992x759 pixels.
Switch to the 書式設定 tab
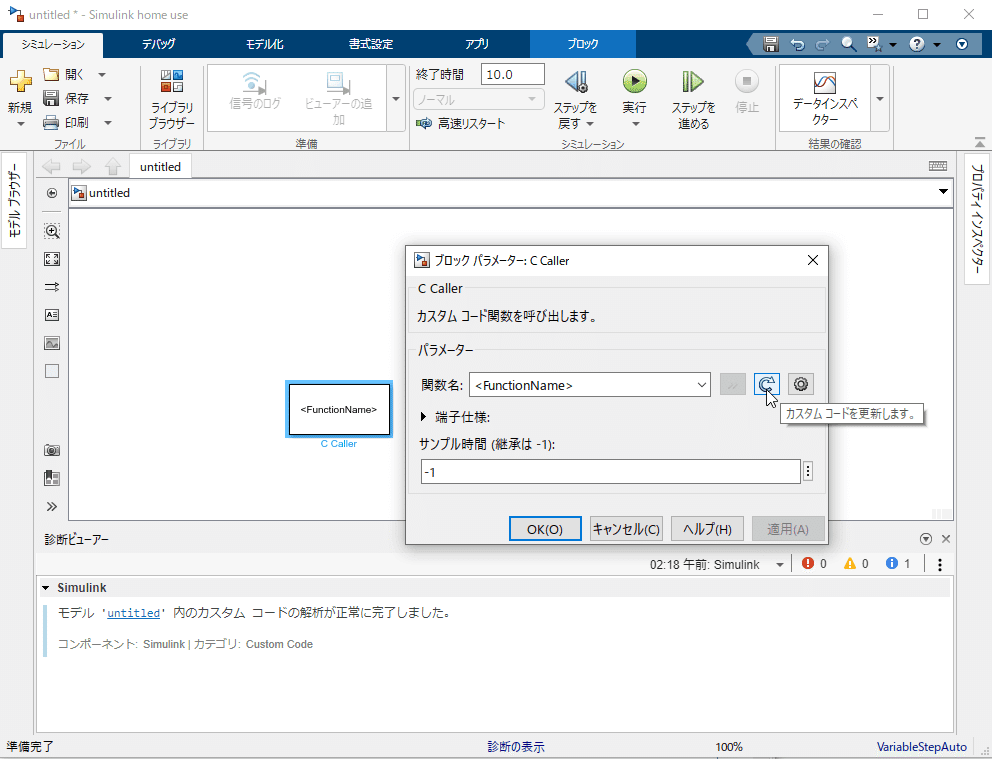[371, 44]
